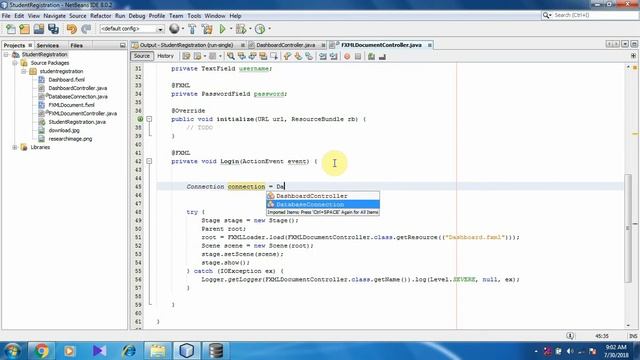Click the Previous Bookmark editor icon
Image resolution: width=640 pixels, height=360 pixels.
[287, 56]
